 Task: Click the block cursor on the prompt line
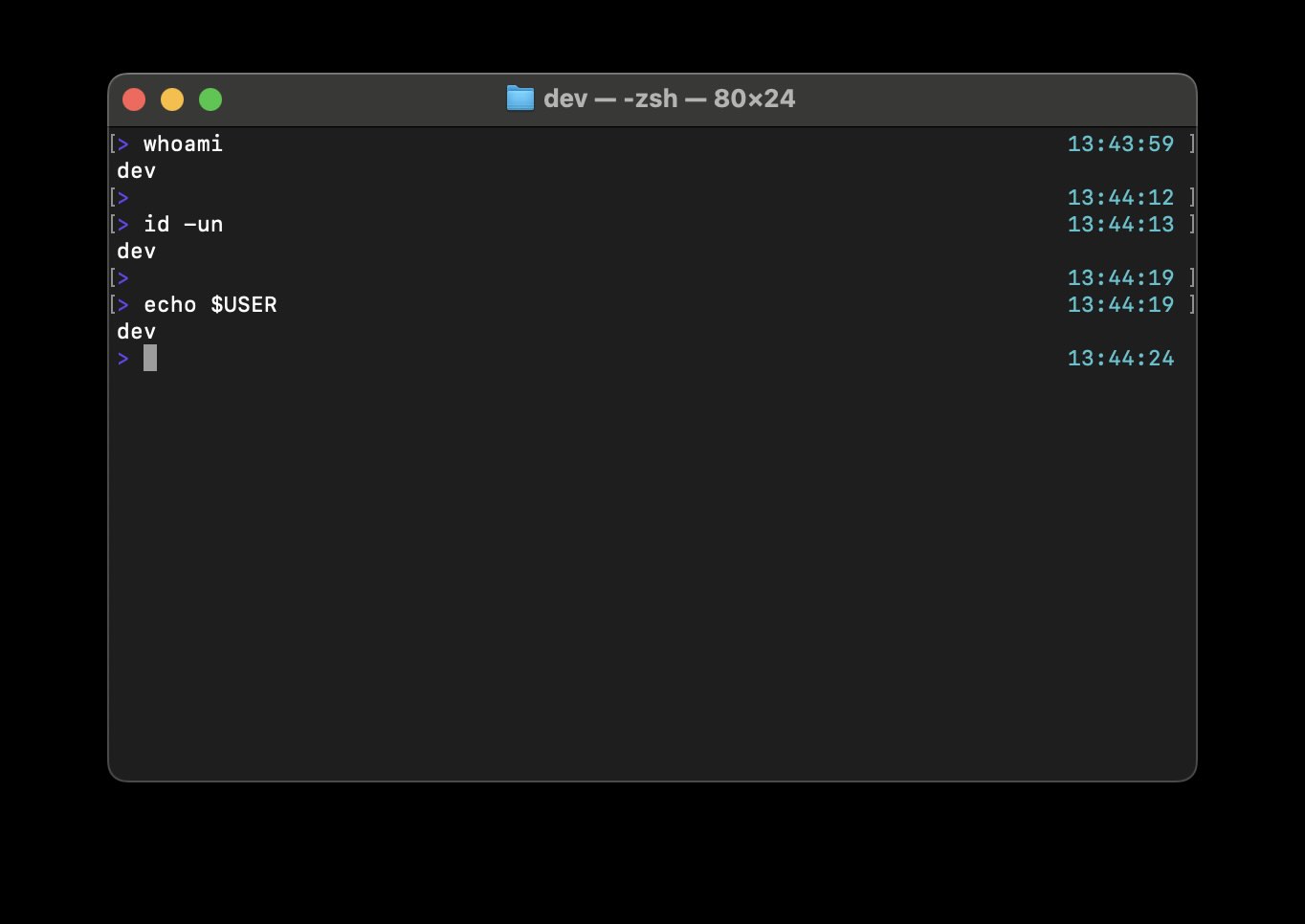150,358
